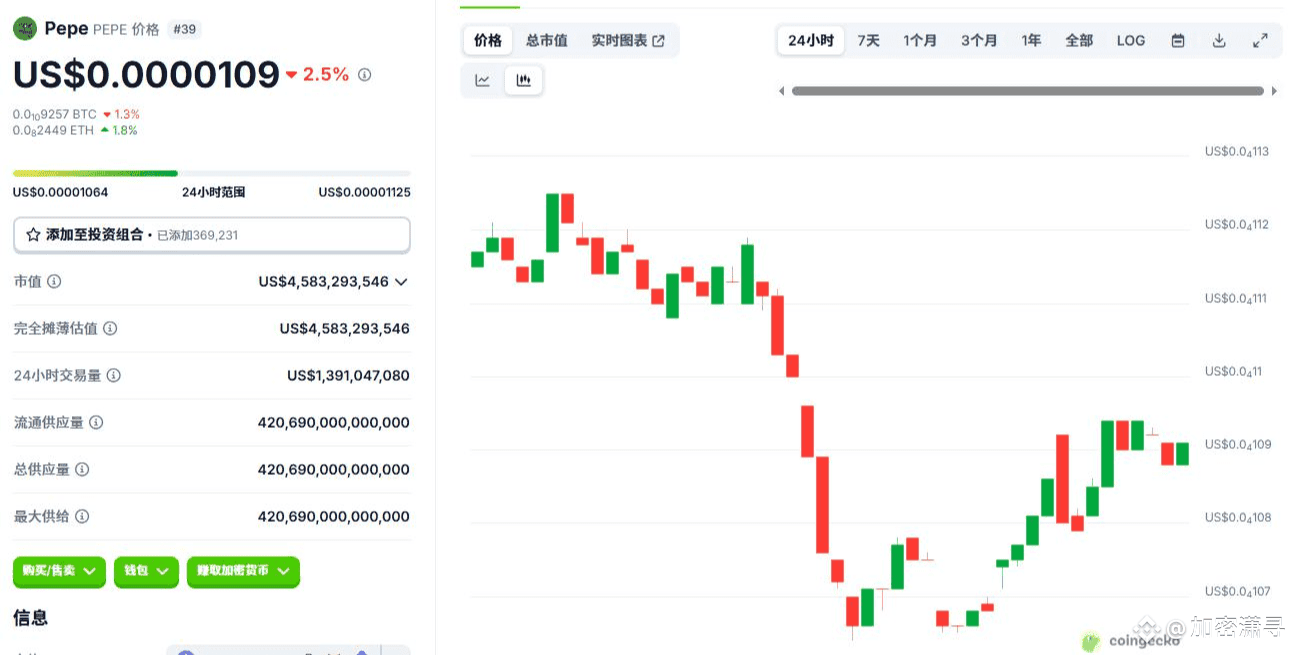Viewport: 1294px width, 655px height.
Task: Show info tooltip for 市值
Action: (54, 282)
